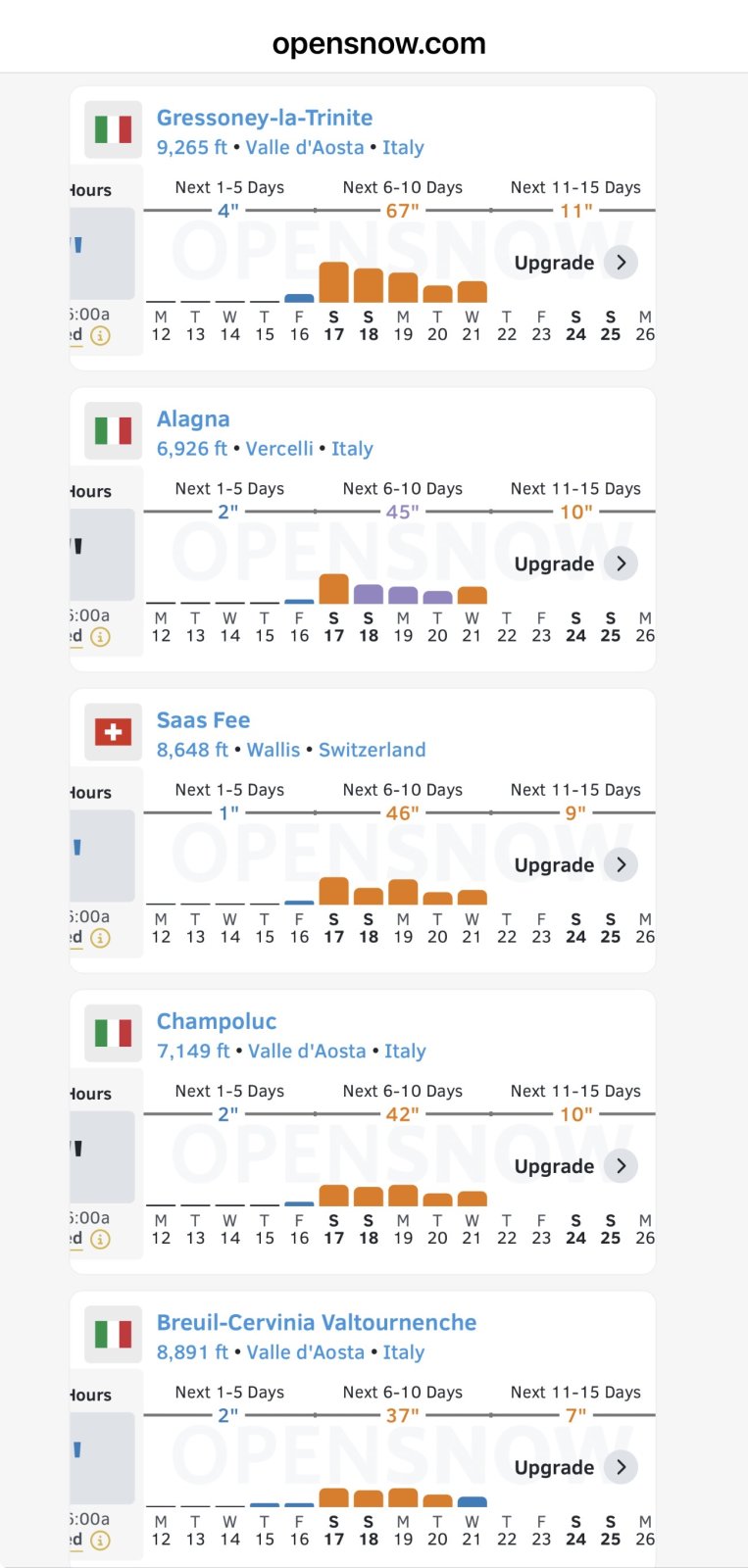Click the opensnow.com address at top
The height and width of the screenshot is (1568, 748).
378,43
